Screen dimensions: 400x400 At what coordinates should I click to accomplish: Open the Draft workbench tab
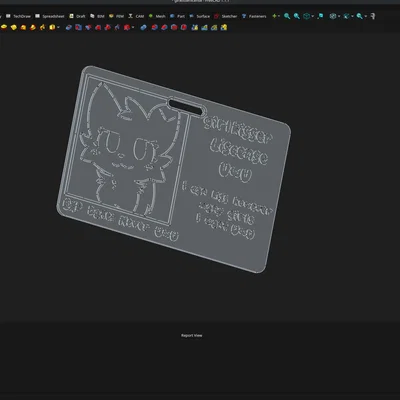[77, 16]
